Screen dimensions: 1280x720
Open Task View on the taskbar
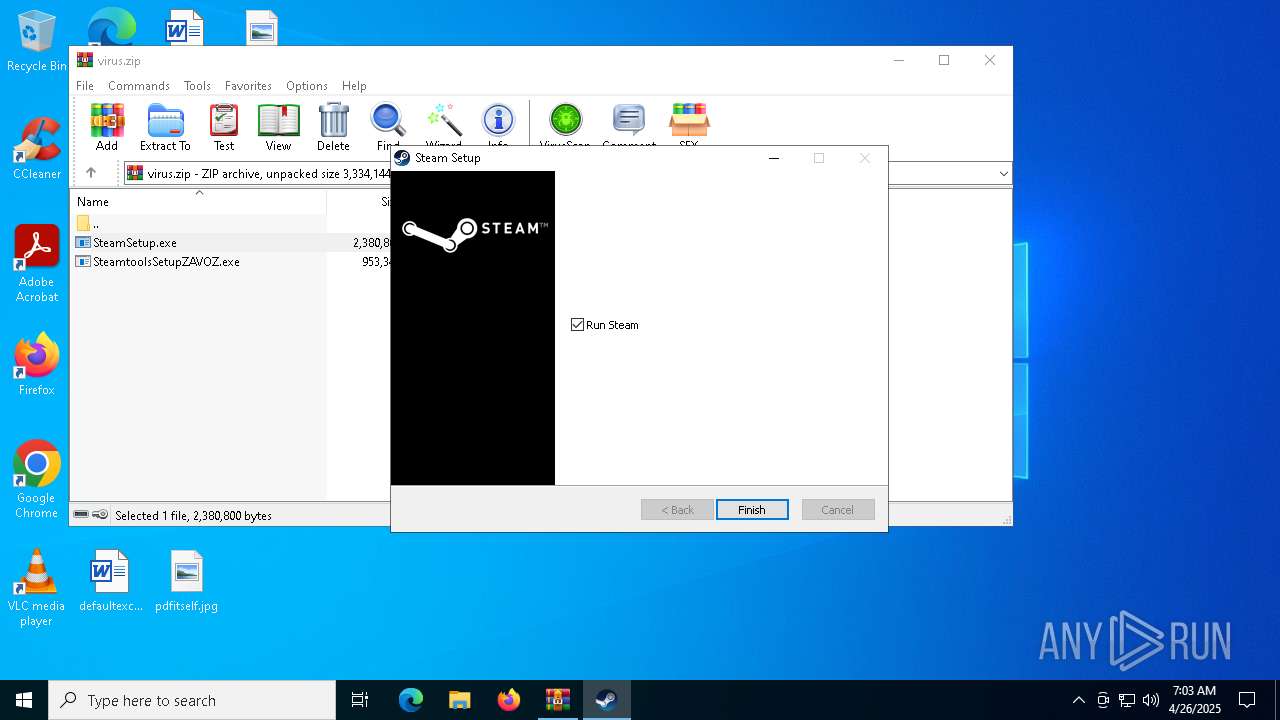360,700
